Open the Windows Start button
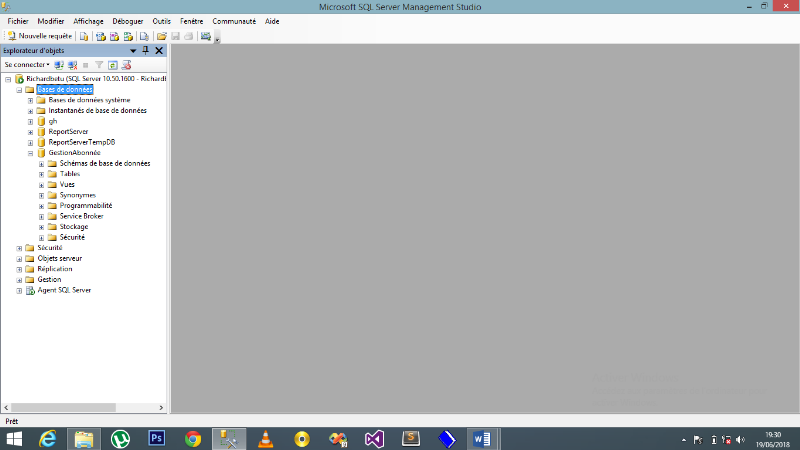 tap(14, 439)
